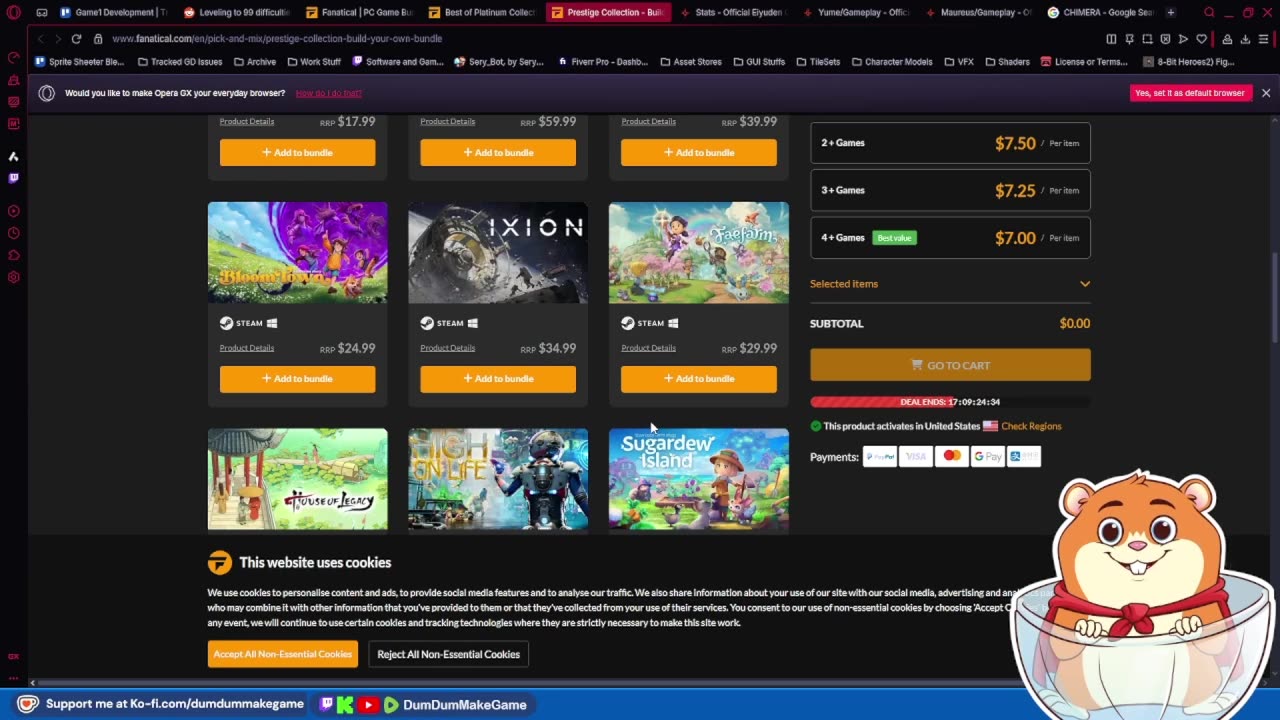The height and width of the screenshot is (720, 1280).
Task: Switch to Game1 Development tab
Action: click(x=113, y=12)
